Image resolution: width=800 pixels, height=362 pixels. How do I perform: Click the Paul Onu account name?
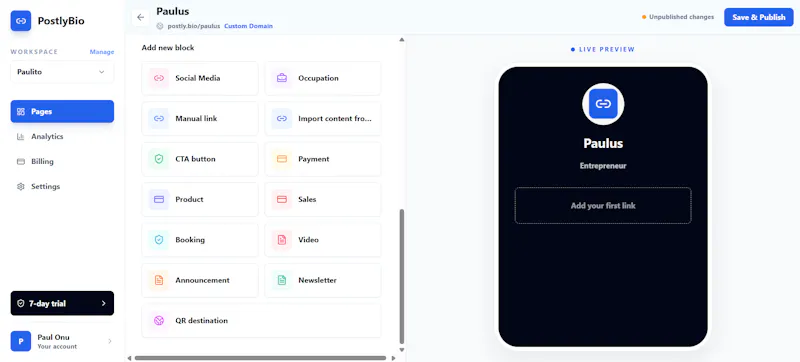[54, 337]
